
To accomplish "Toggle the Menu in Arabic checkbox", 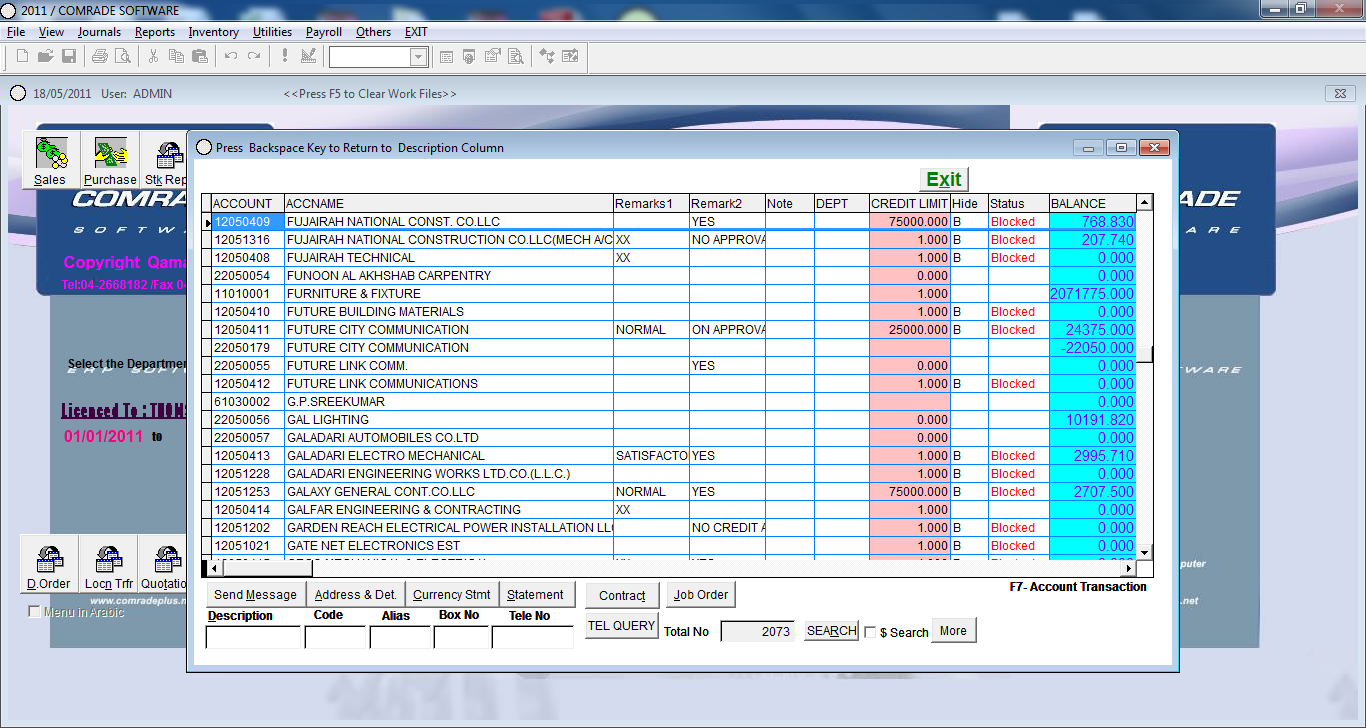I will pyautogui.click(x=35, y=610).
